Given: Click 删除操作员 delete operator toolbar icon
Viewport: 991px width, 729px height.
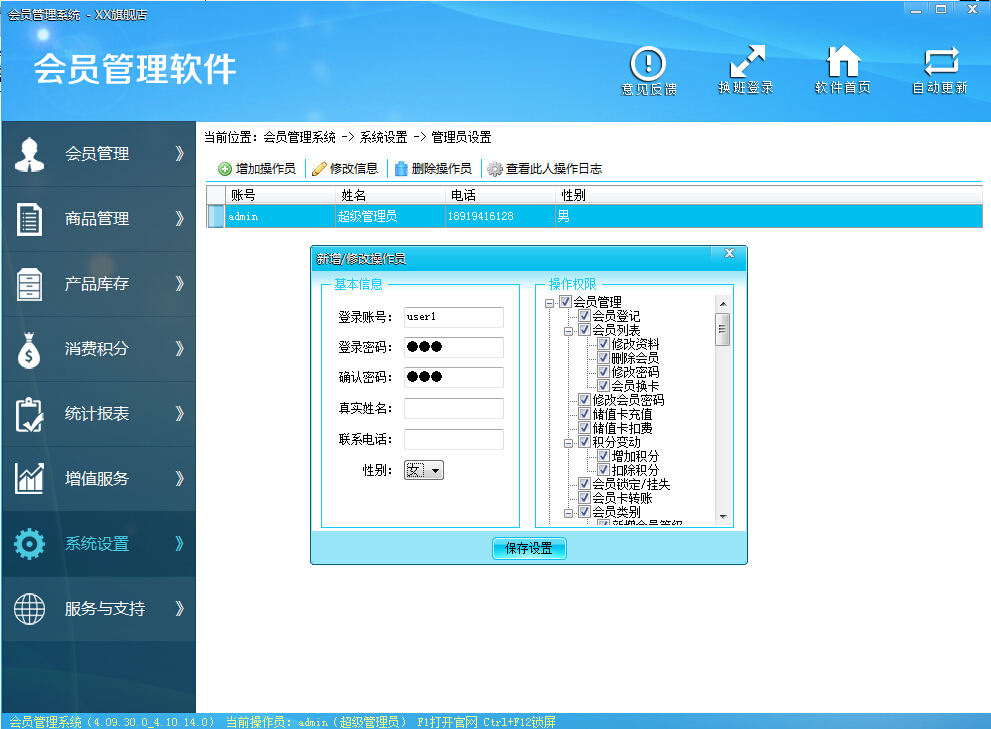Looking at the screenshot, I should pos(401,169).
